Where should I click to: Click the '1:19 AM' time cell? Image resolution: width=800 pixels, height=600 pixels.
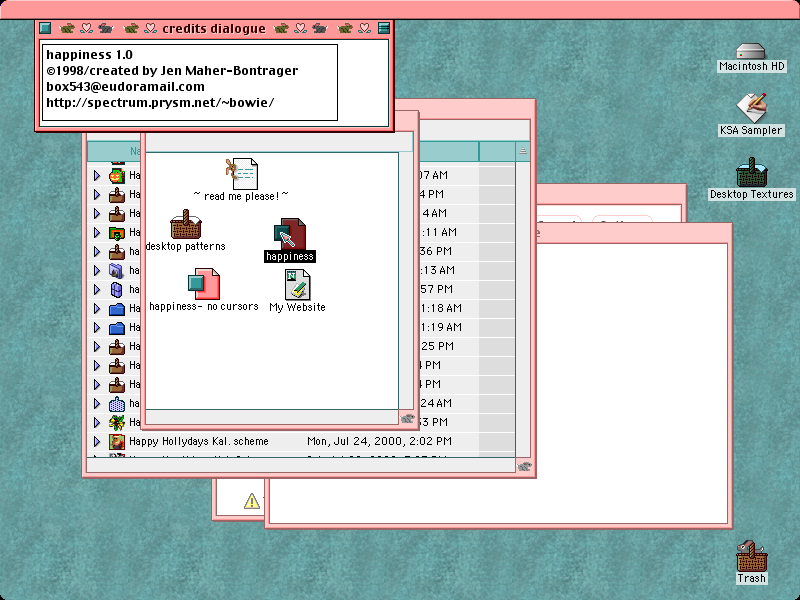442,327
